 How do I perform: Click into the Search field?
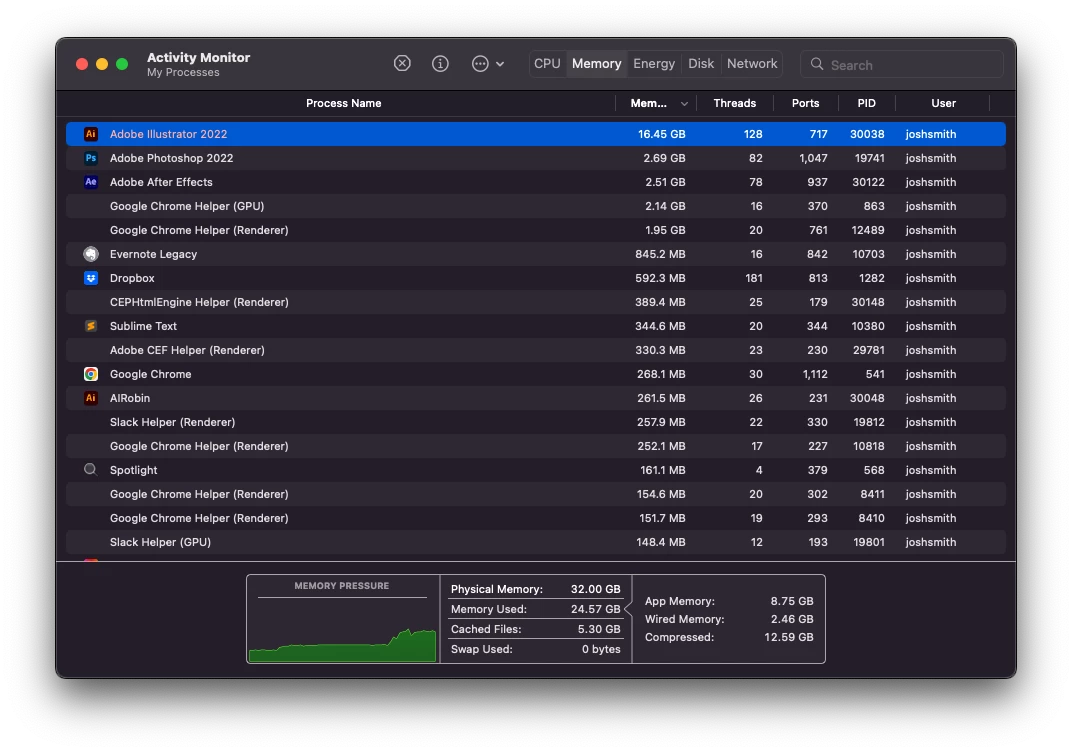point(902,64)
